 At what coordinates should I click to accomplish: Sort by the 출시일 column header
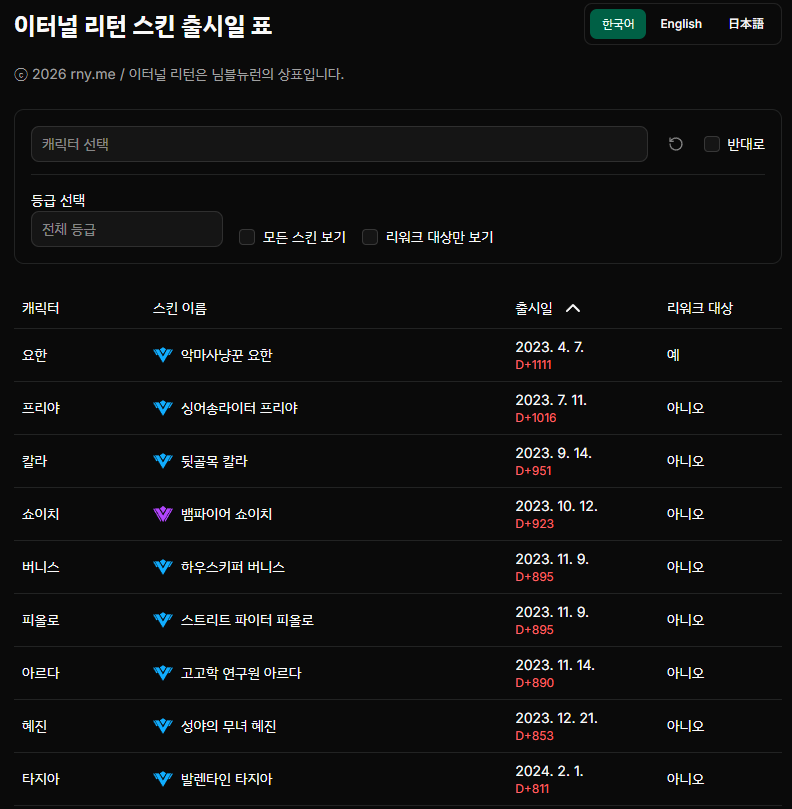534,309
